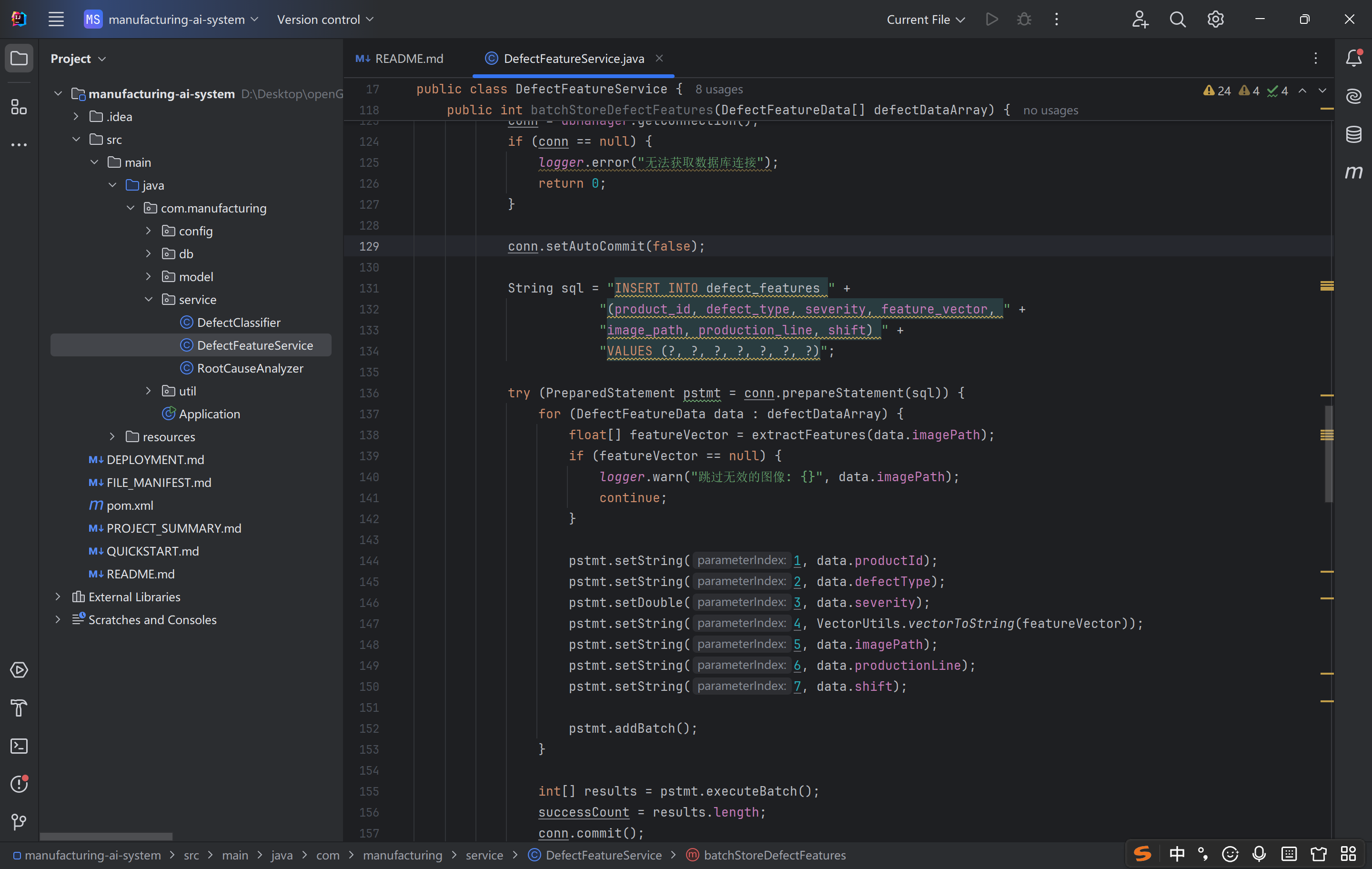
Task: Open RootCauseAnalyzer class in project tree
Action: coord(250,368)
